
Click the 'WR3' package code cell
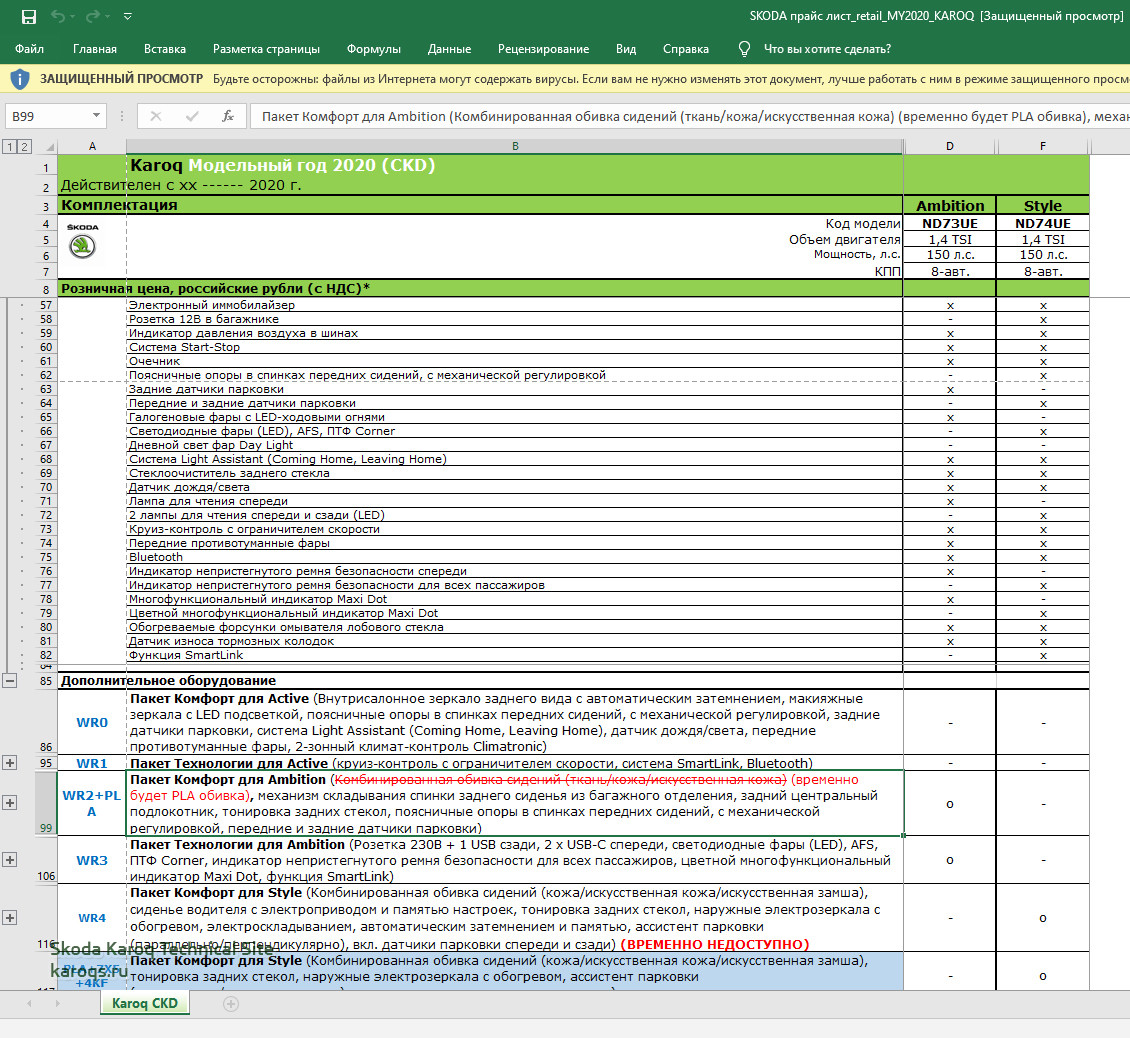(92, 860)
